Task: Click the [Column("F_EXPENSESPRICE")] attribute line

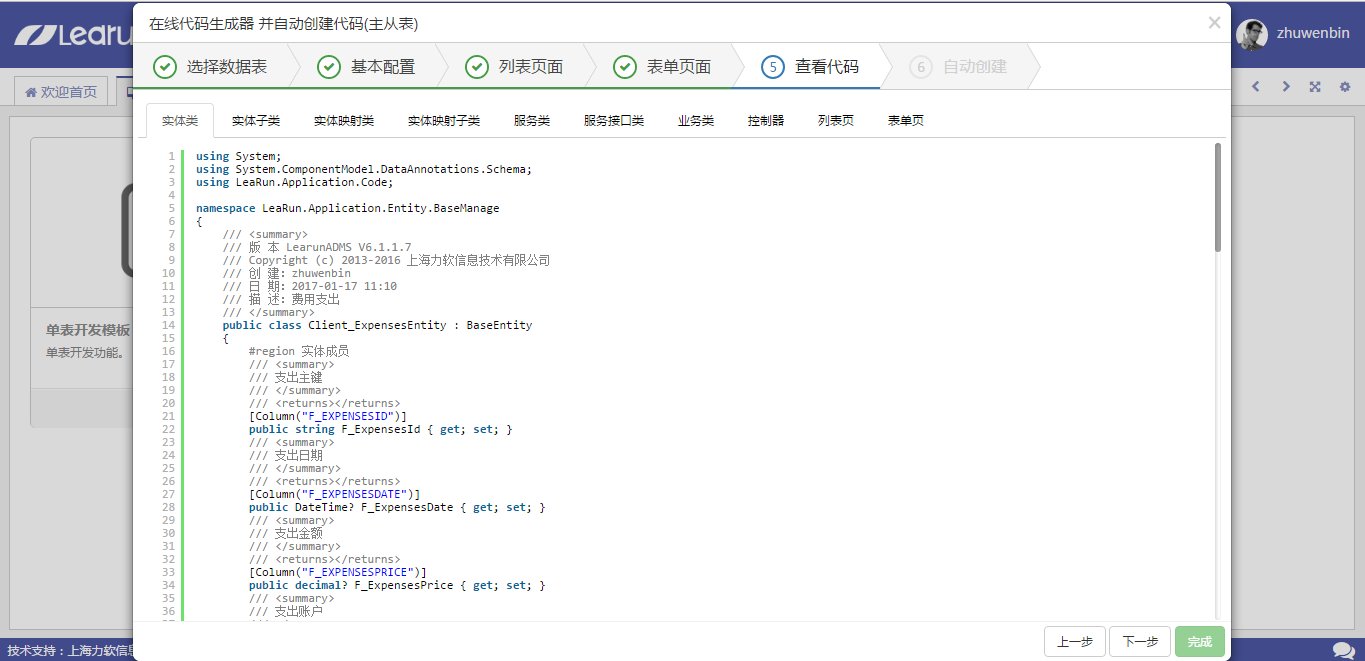Action: (338, 572)
